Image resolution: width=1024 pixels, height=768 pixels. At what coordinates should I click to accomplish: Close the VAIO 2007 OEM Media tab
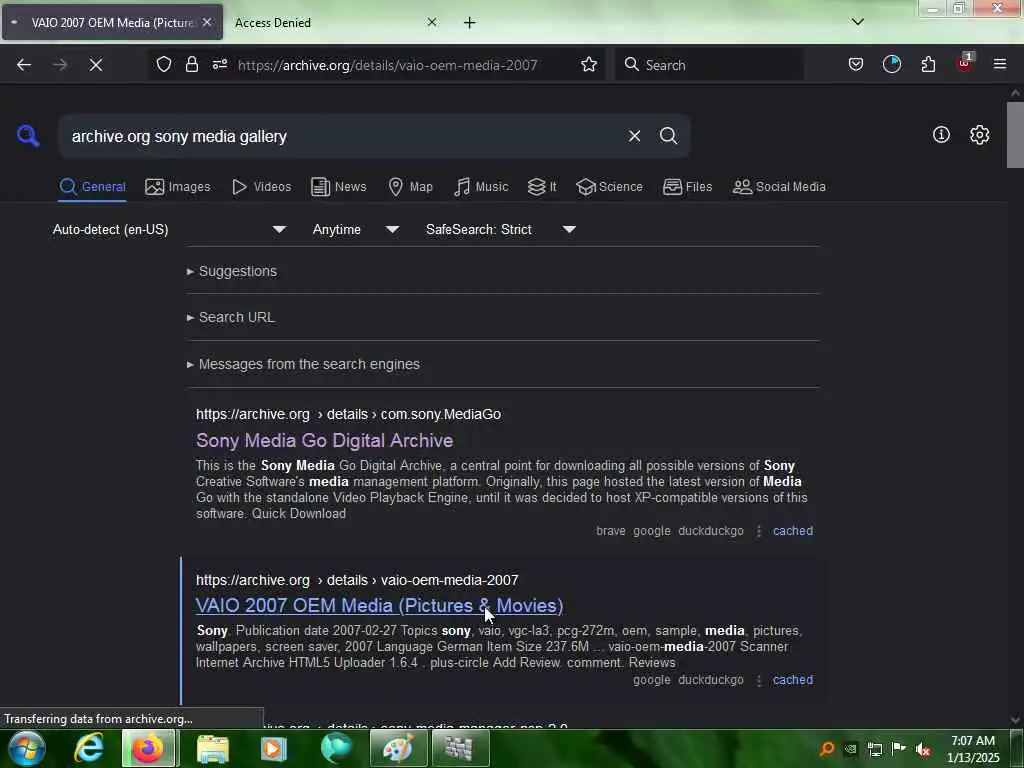(206, 22)
